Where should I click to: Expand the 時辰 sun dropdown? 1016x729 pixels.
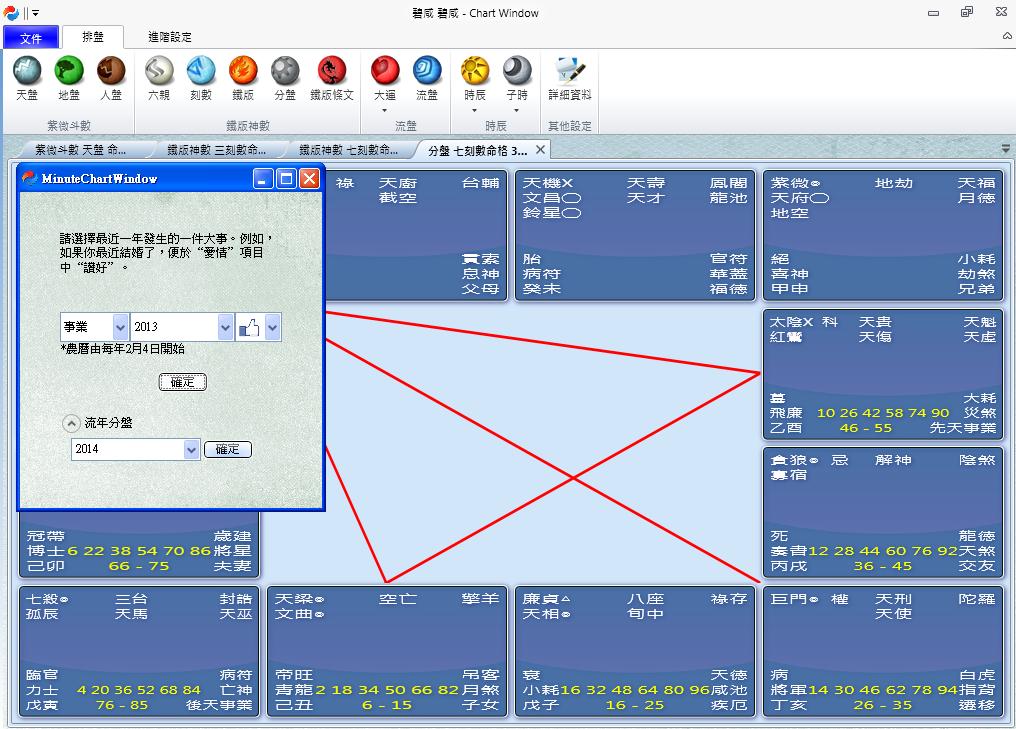(475, 109)
